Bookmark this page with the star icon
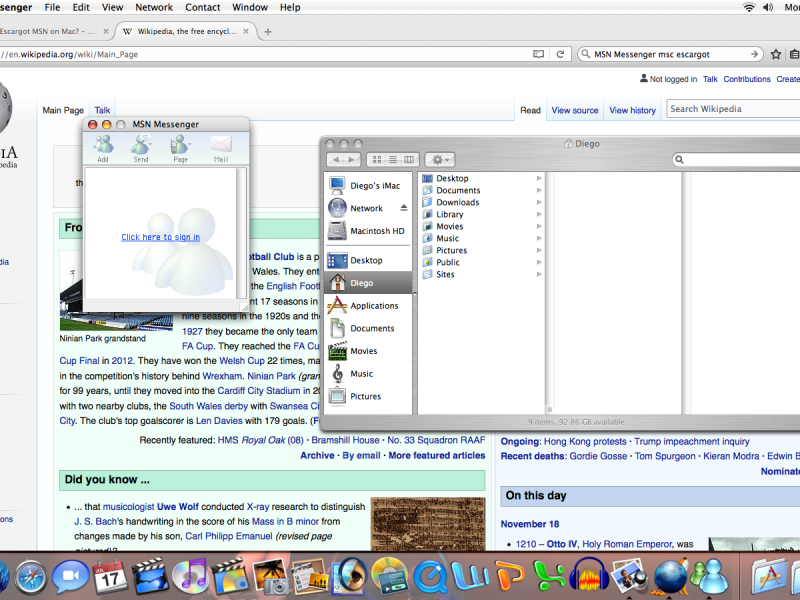Screen dimensions: 800x600 click(x=776, y=54)
